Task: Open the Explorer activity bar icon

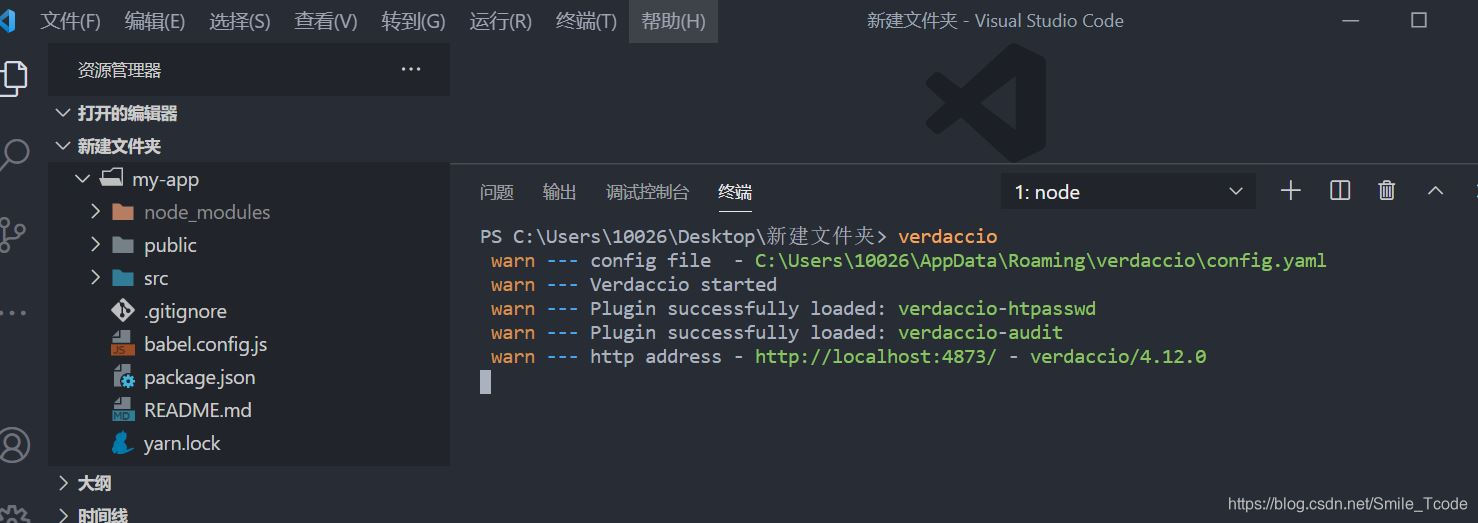Action: pos(13,77)
